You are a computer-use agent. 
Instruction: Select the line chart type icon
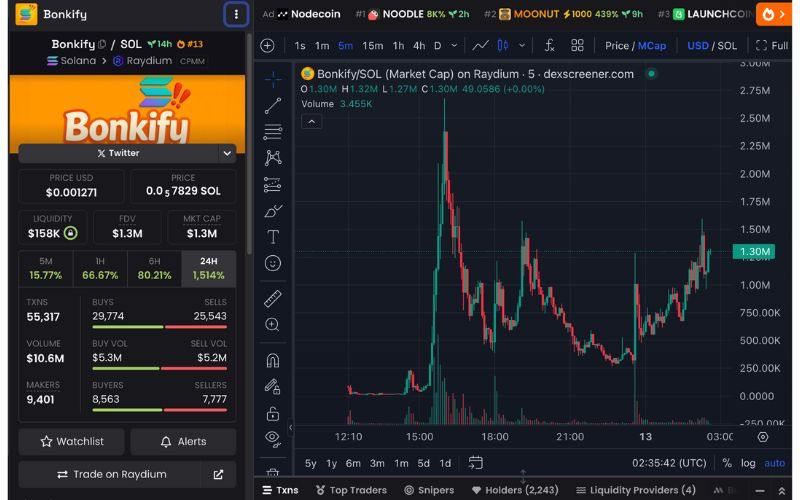pos(480,45)
